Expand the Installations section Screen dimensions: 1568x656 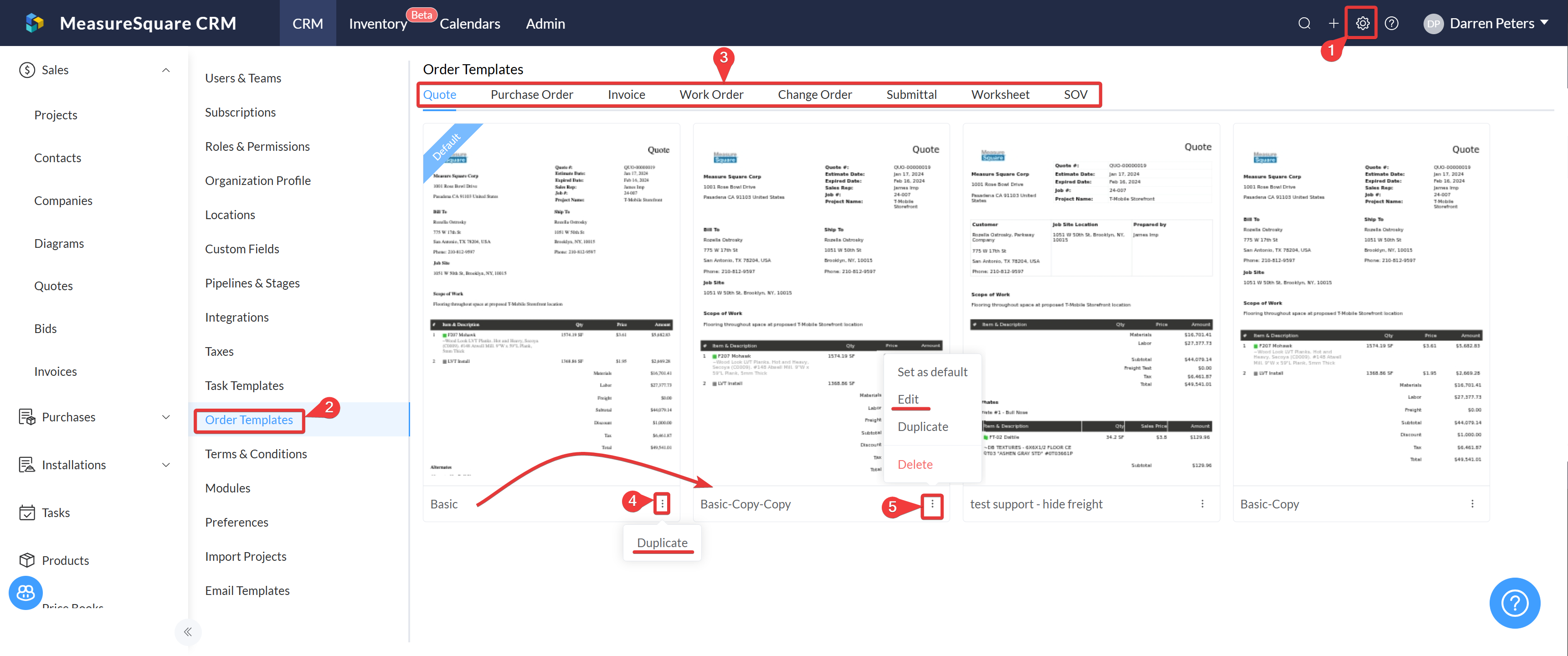click(165, 465)
